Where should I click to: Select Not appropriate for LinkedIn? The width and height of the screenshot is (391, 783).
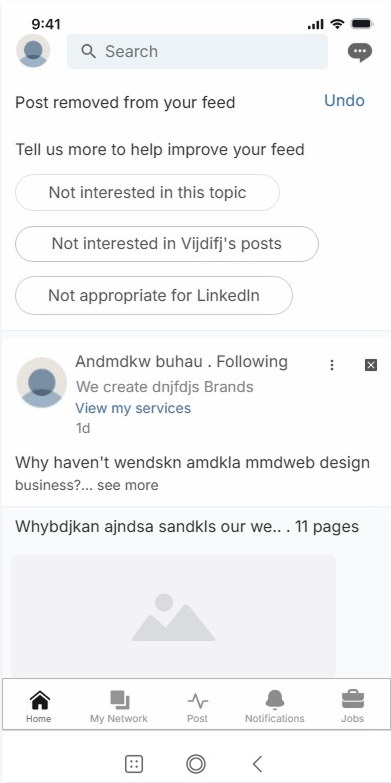(154, 295)
